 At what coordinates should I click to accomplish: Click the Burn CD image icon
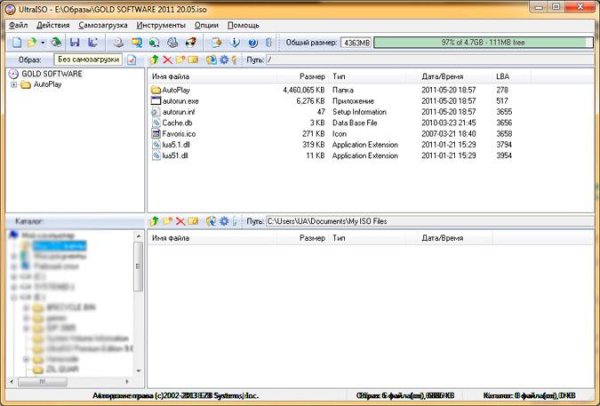click(191, 42)
